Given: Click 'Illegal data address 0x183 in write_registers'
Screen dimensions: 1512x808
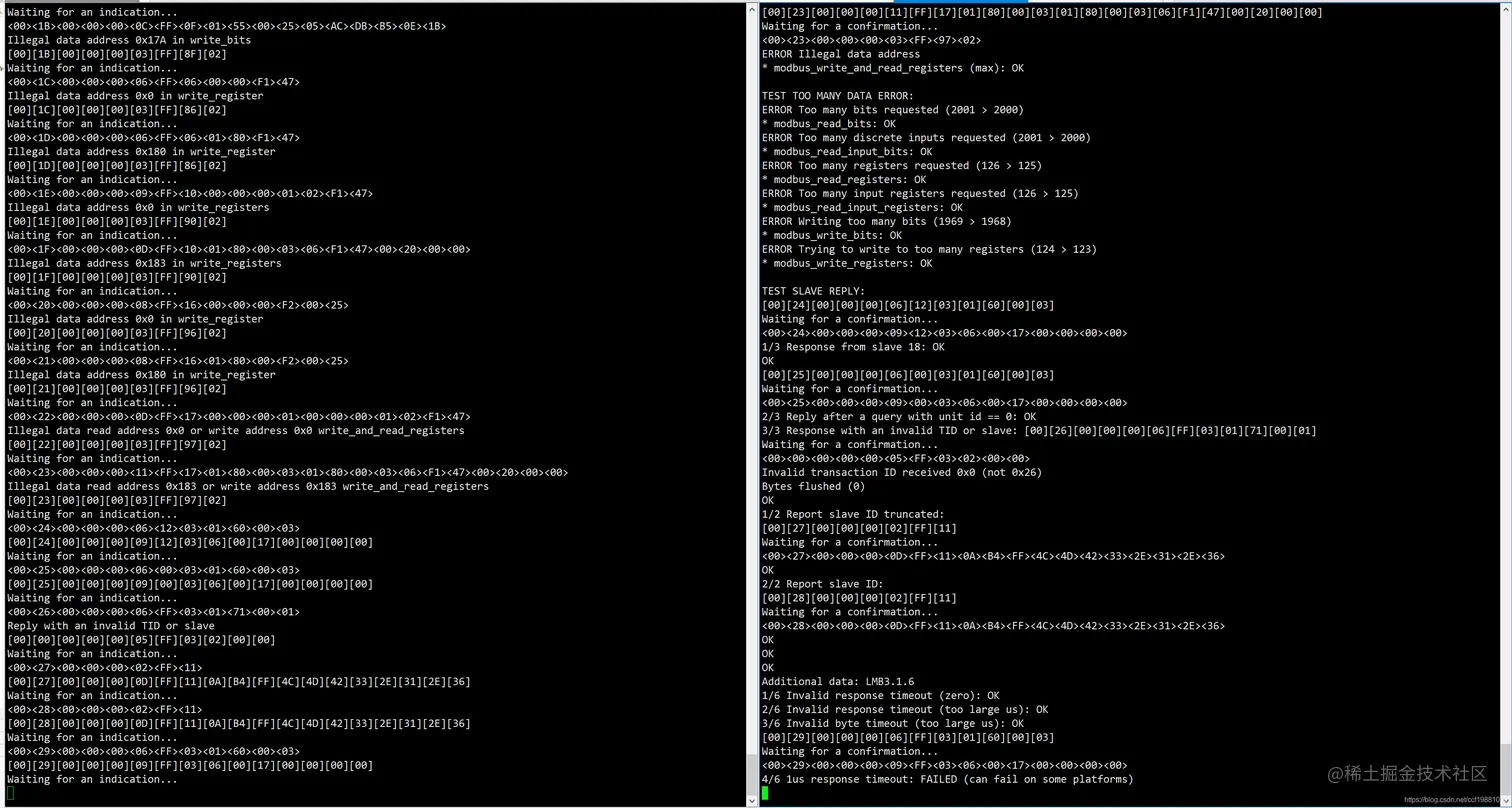Looking at the screenshot, I should (144, 263).
